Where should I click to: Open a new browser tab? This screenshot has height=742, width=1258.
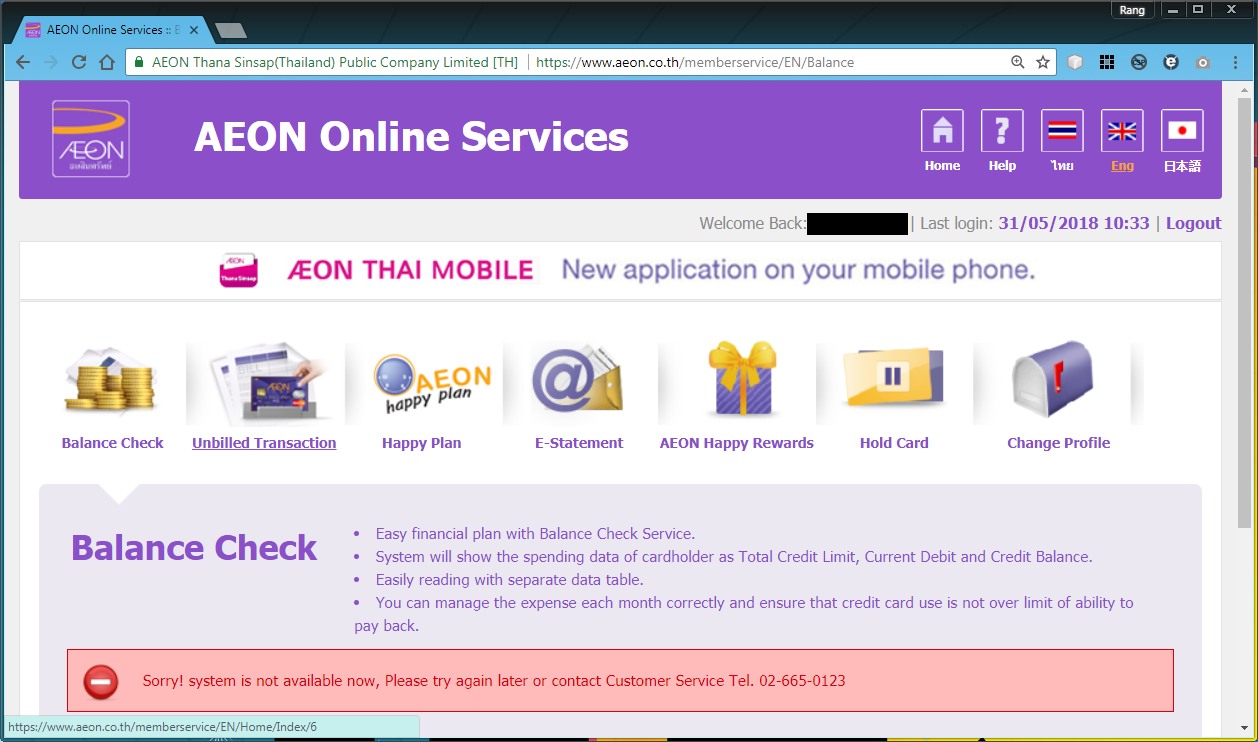coord(230,30)
